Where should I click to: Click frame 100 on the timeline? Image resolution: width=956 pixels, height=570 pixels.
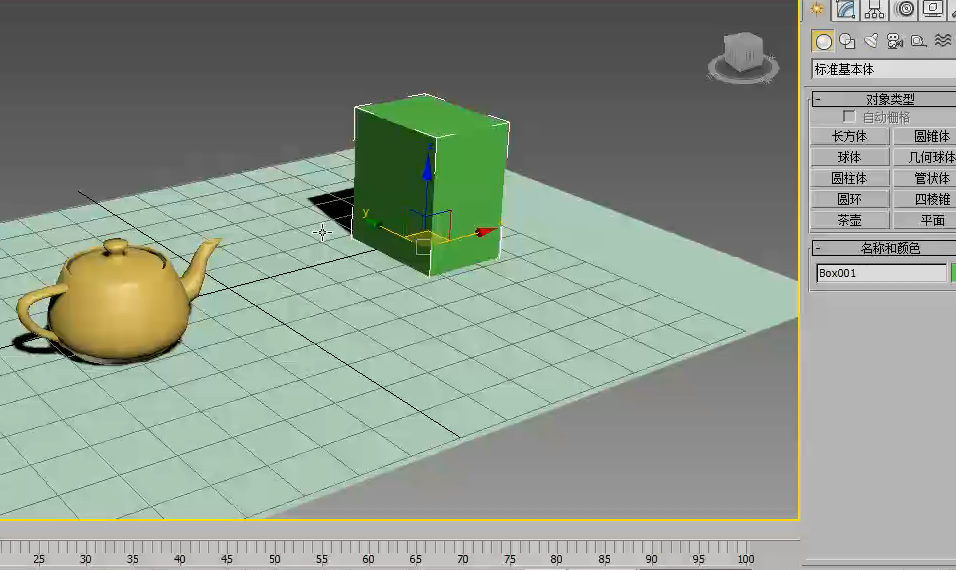click(x=746, y=558)
